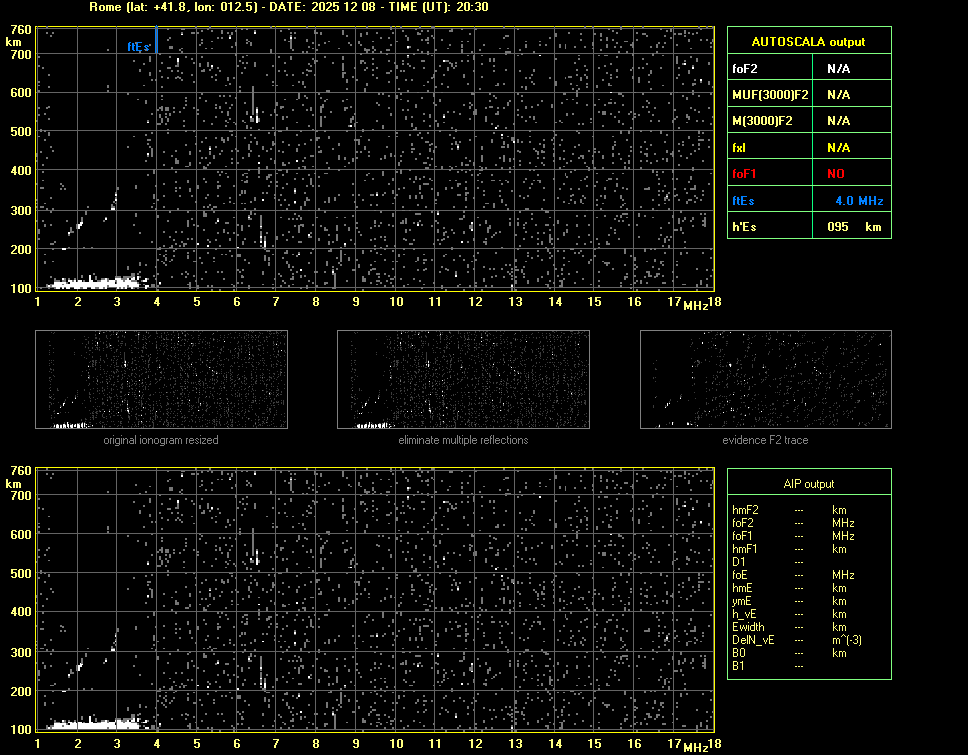Click the AUTOSCALA output header
This screenshot has height=755, width=968.
808,42
